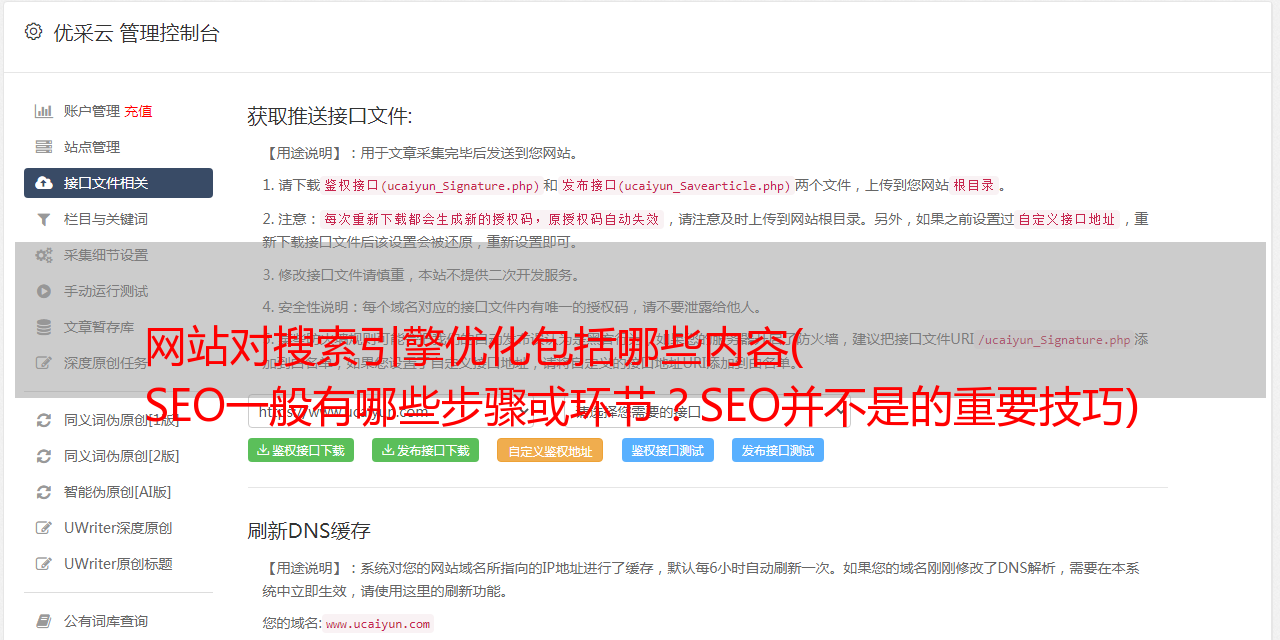Click the cloud upload icon for 接口文件相关
This screenshot has height=640, width=1280.
click(44, 183)
